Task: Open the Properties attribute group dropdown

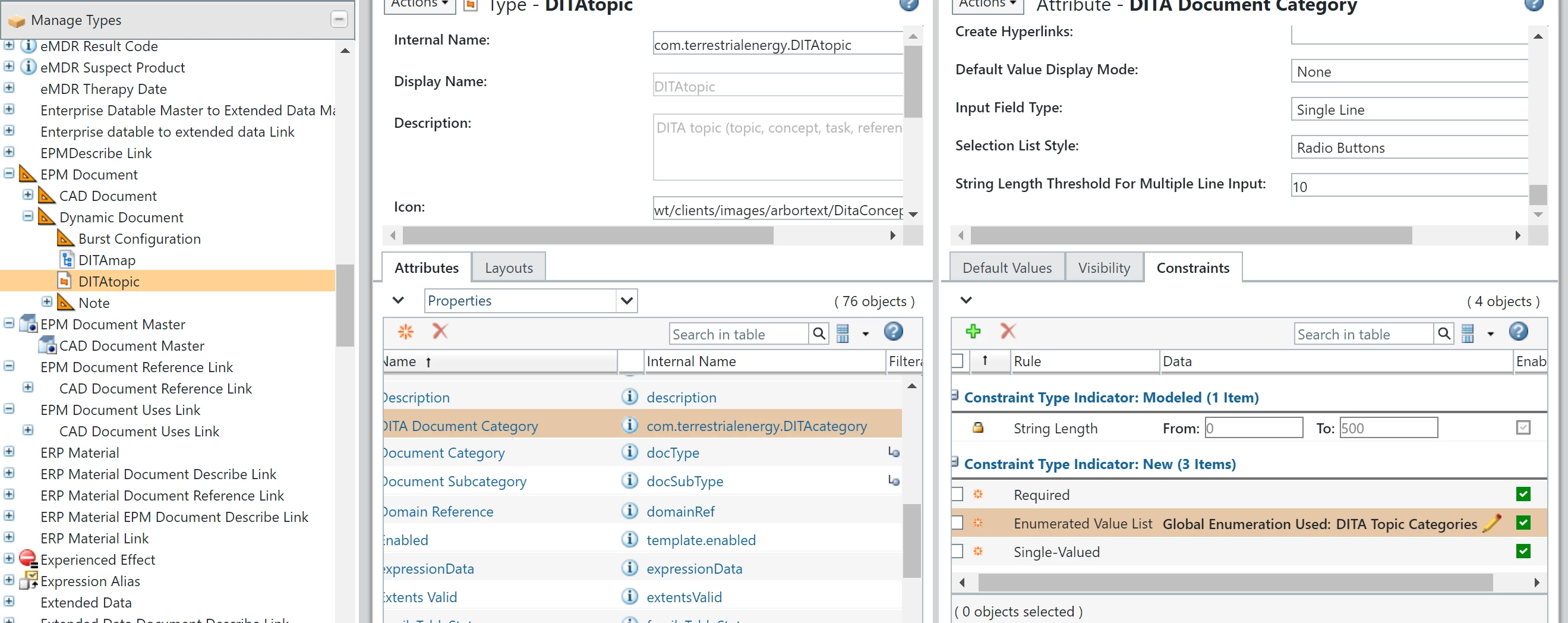Action: coord(626,300)
